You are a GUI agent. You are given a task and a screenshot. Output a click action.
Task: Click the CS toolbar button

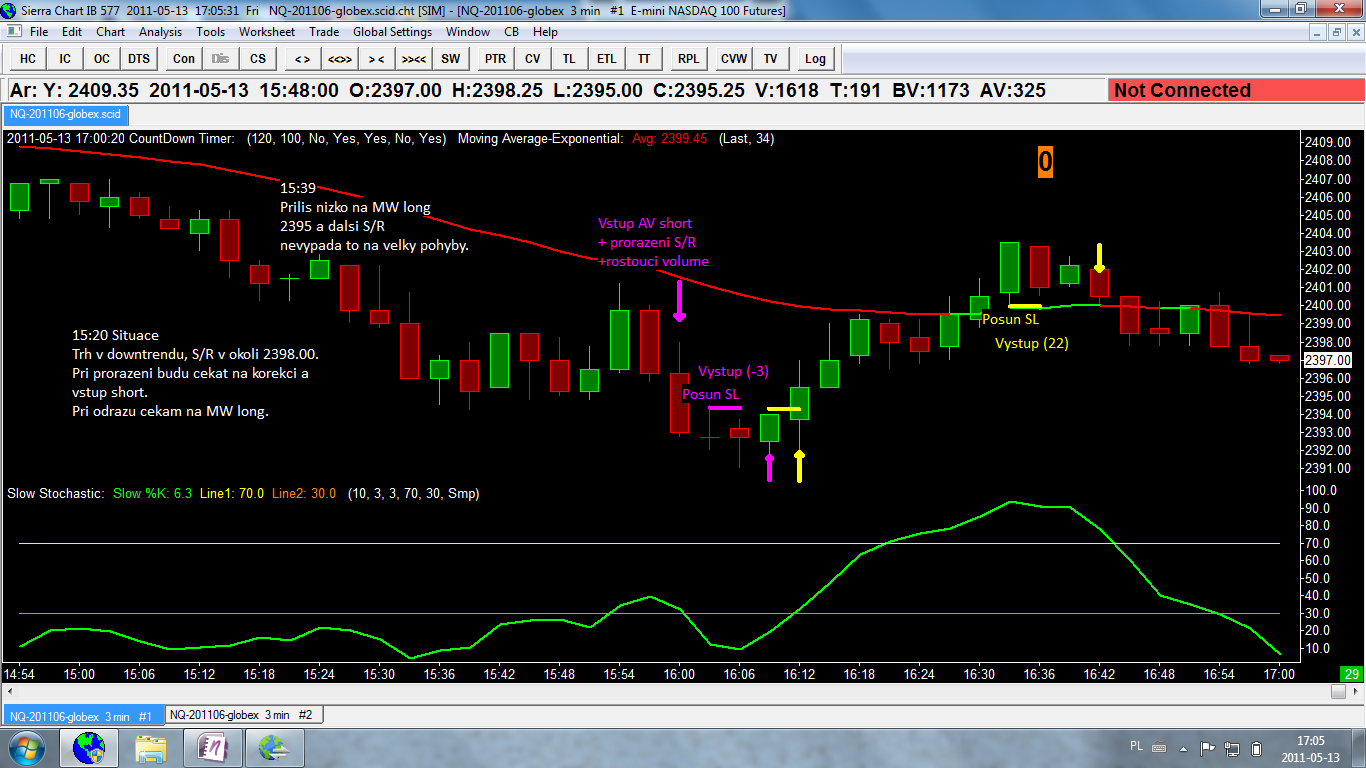tap(258, 58)
